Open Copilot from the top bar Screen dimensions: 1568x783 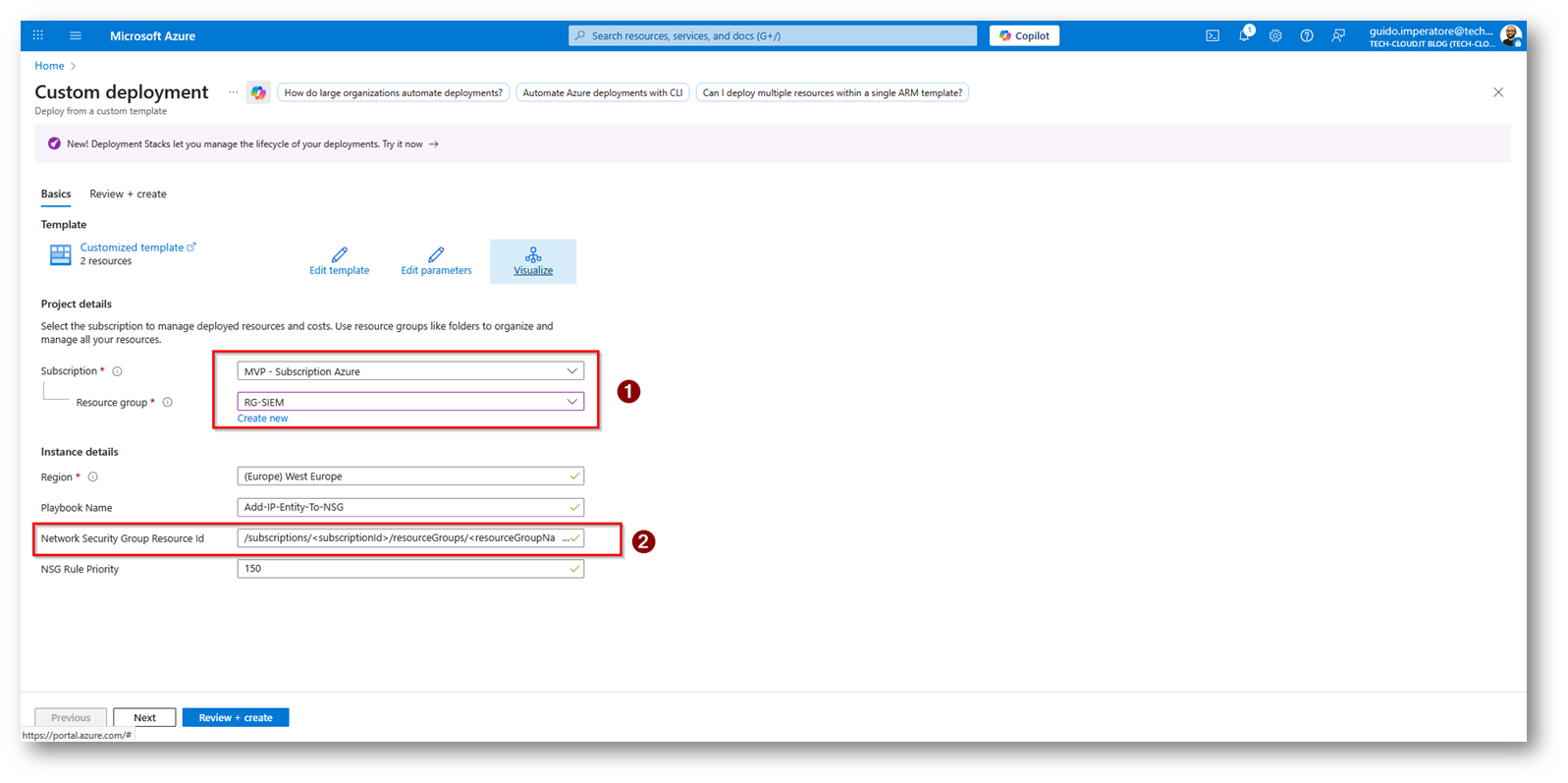[x=1024, y=35]
